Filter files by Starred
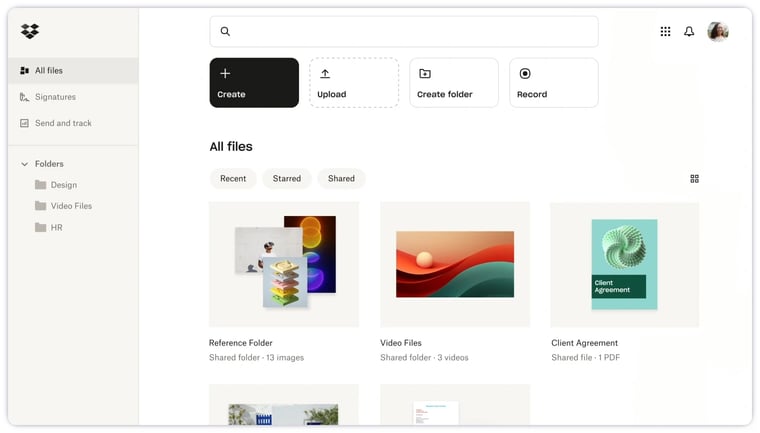This screenshot has height=433, width=760. click(287, 179)
